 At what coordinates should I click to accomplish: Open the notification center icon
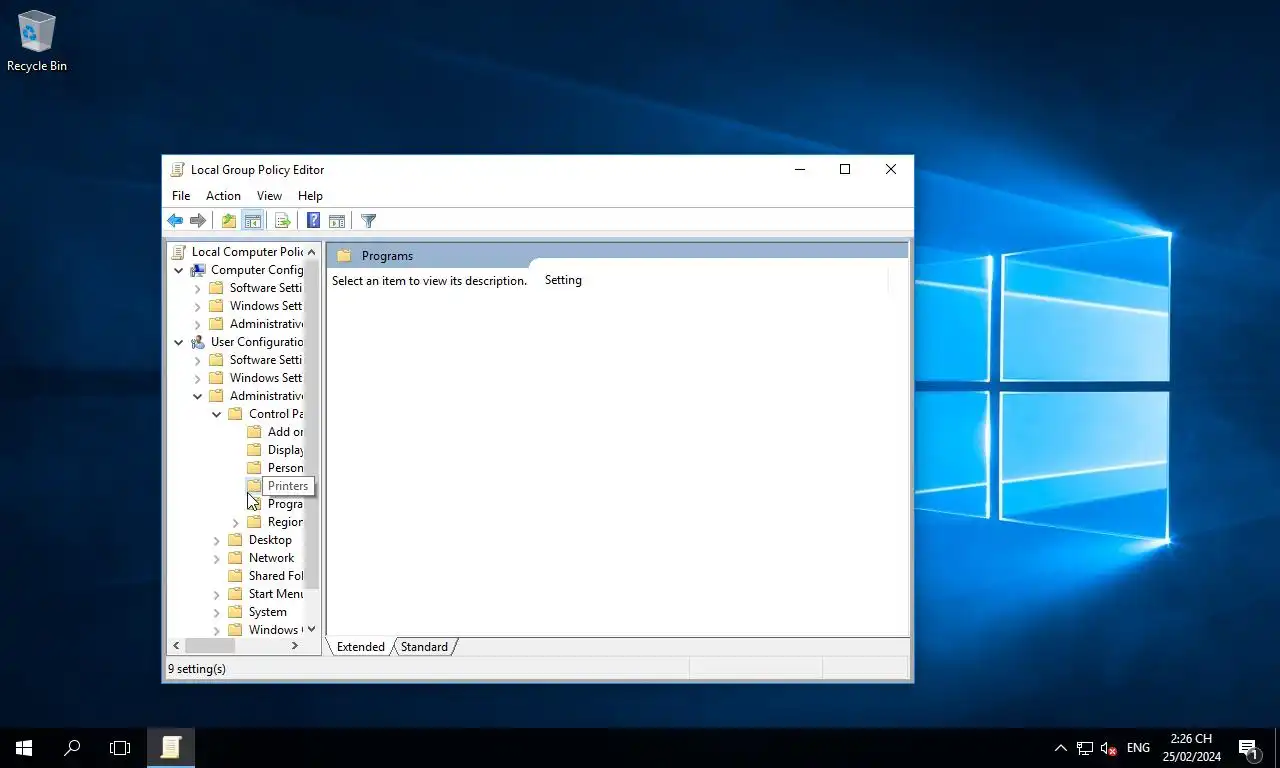tap(1248, 748)
